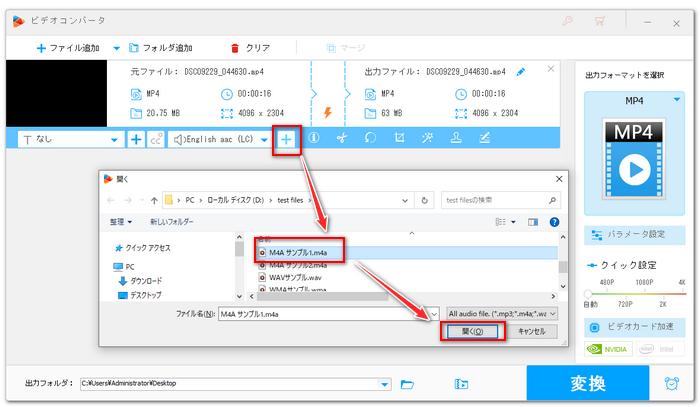Go up one folder level in dialog
700x407 pixels.
154,200
